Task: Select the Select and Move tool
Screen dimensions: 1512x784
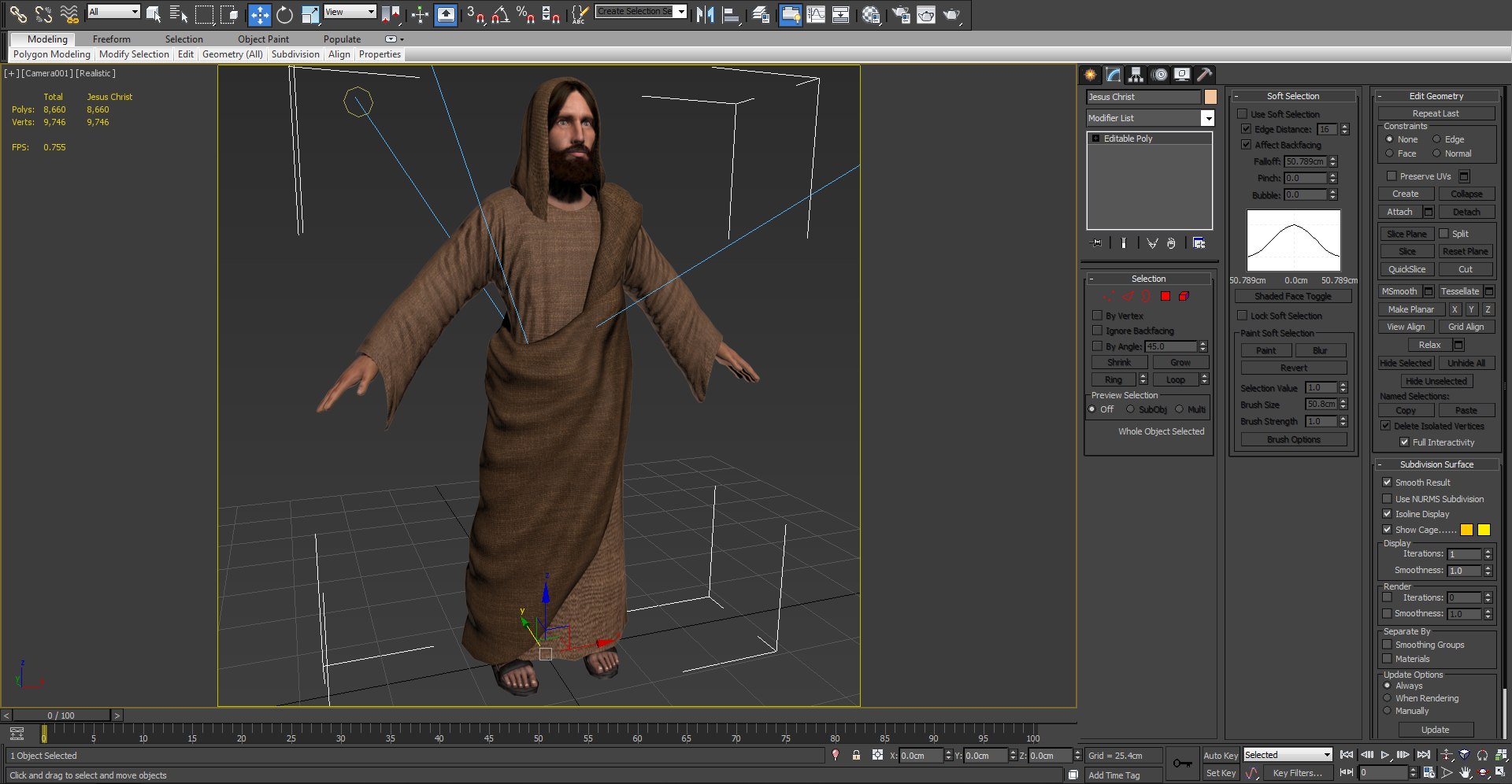Action: [259, 14]
